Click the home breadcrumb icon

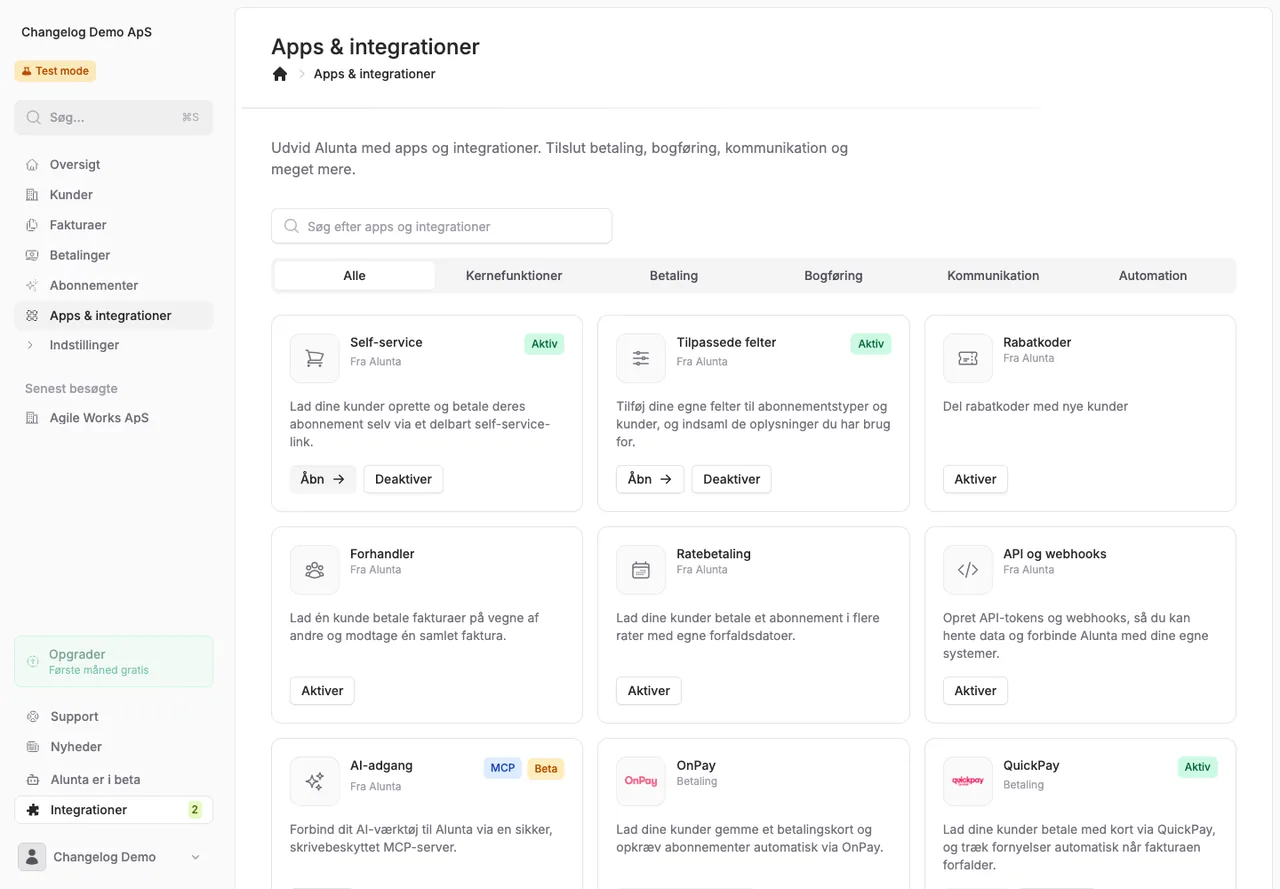[x=280, y=74]
